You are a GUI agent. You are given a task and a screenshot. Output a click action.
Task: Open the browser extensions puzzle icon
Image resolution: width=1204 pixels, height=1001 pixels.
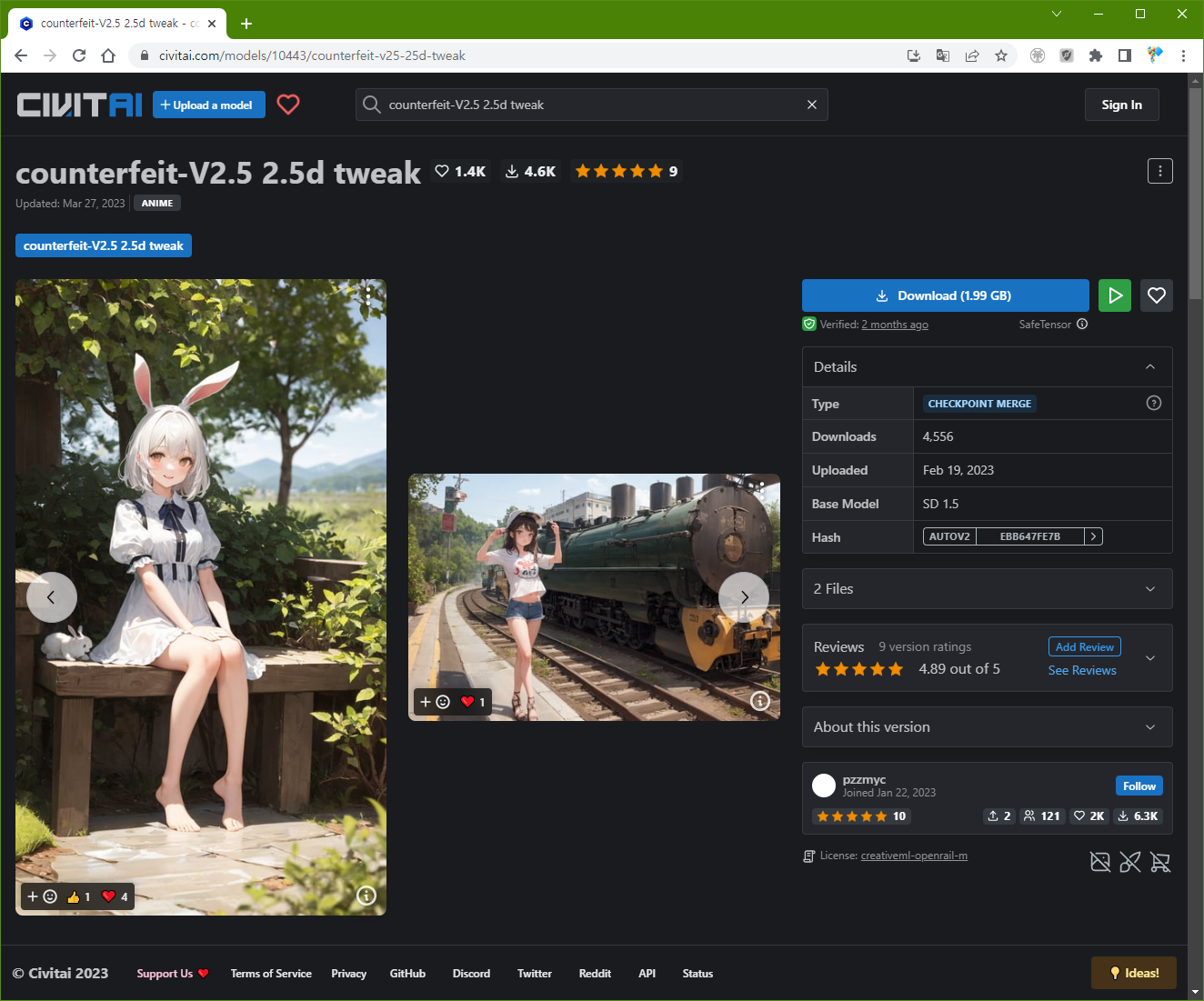(x=1096, y=55)
